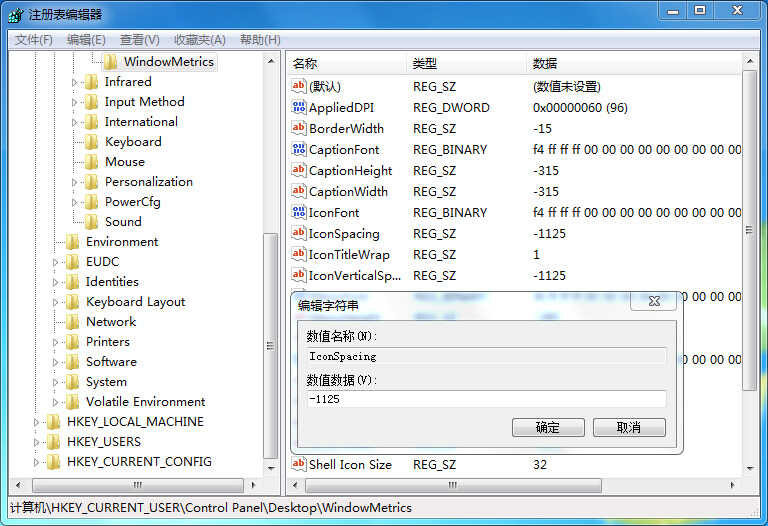Expand the HKEY_LOCAL_MACHINE hive arrow

click(36, 422)
